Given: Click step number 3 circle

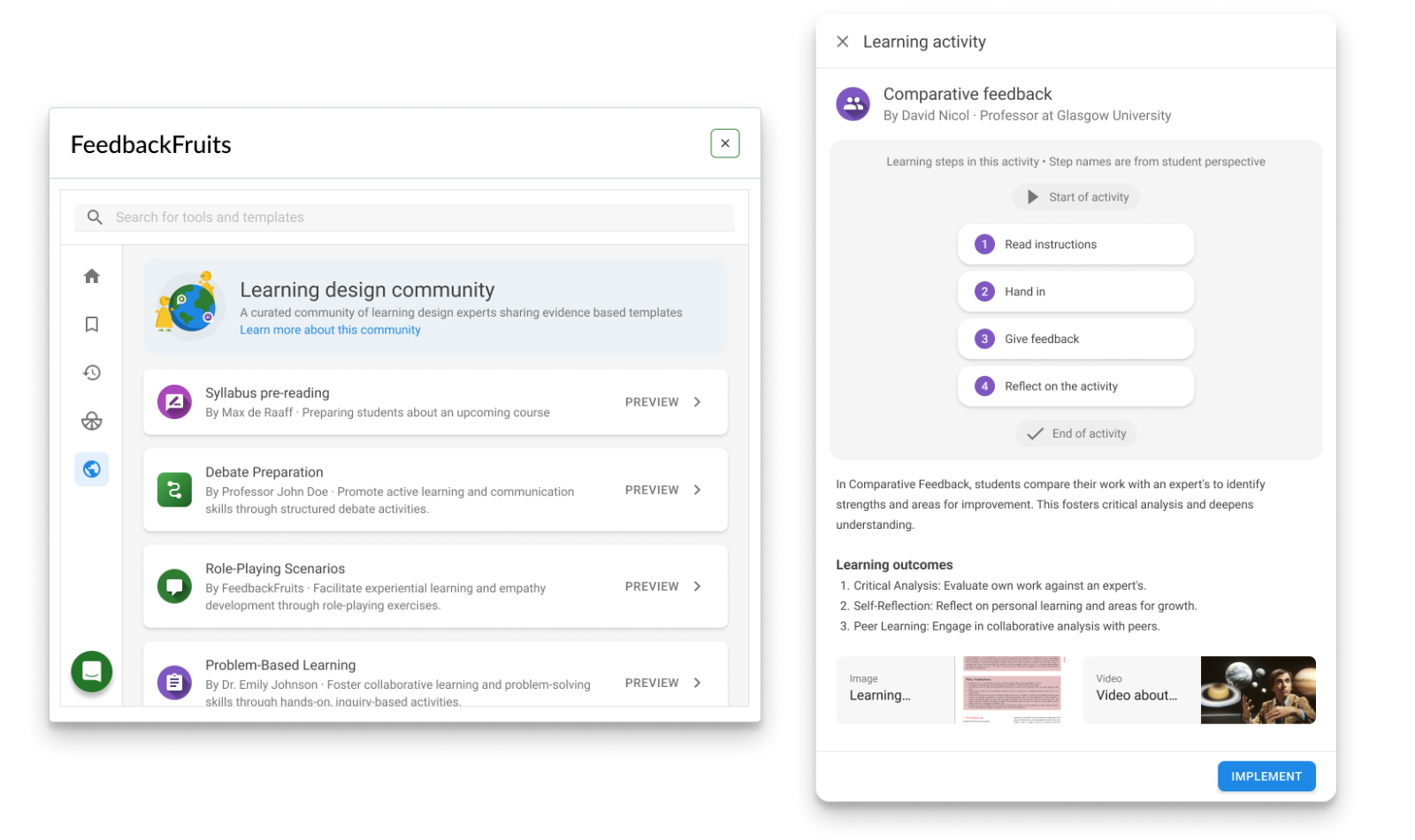Looking at the screenshot, I should pos(984,339).
